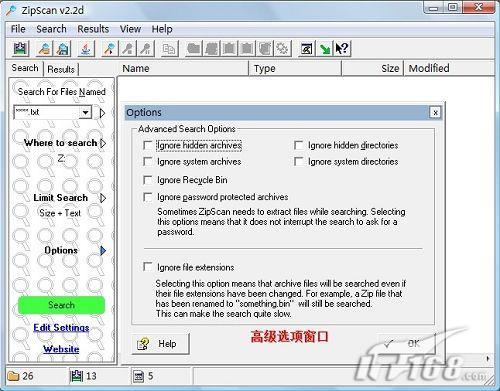Click the grayed document-shield icon beside the gear

265,49
